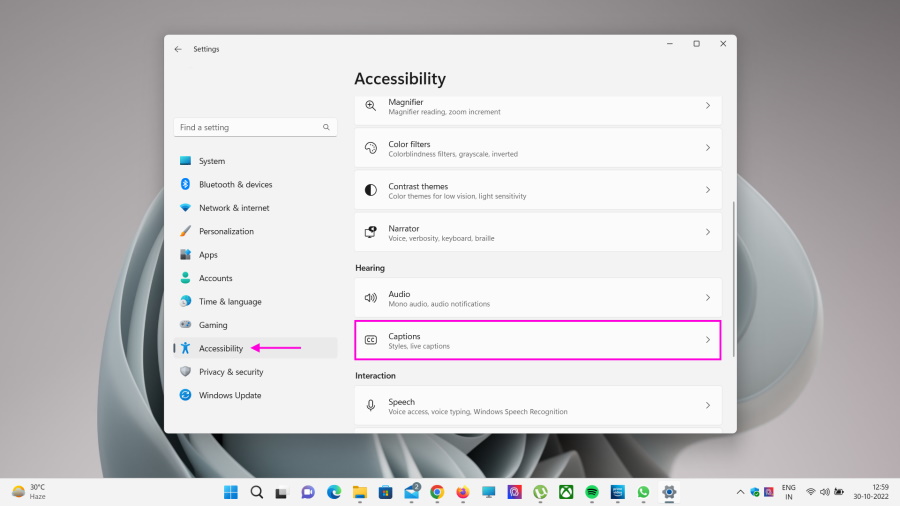Go back with the Settings back arrow
Viewport: 900px width, 506px height.
point(178,49)
